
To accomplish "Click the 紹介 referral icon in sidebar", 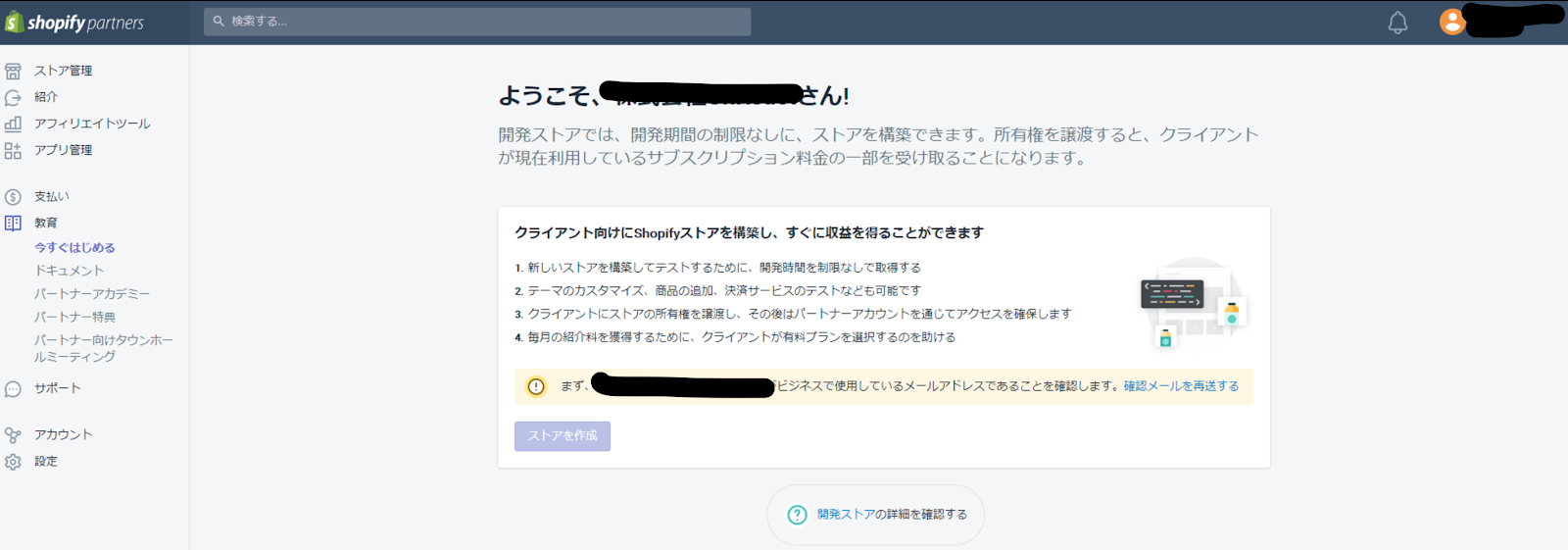I will pyautogui.click(x=13, y=97).
